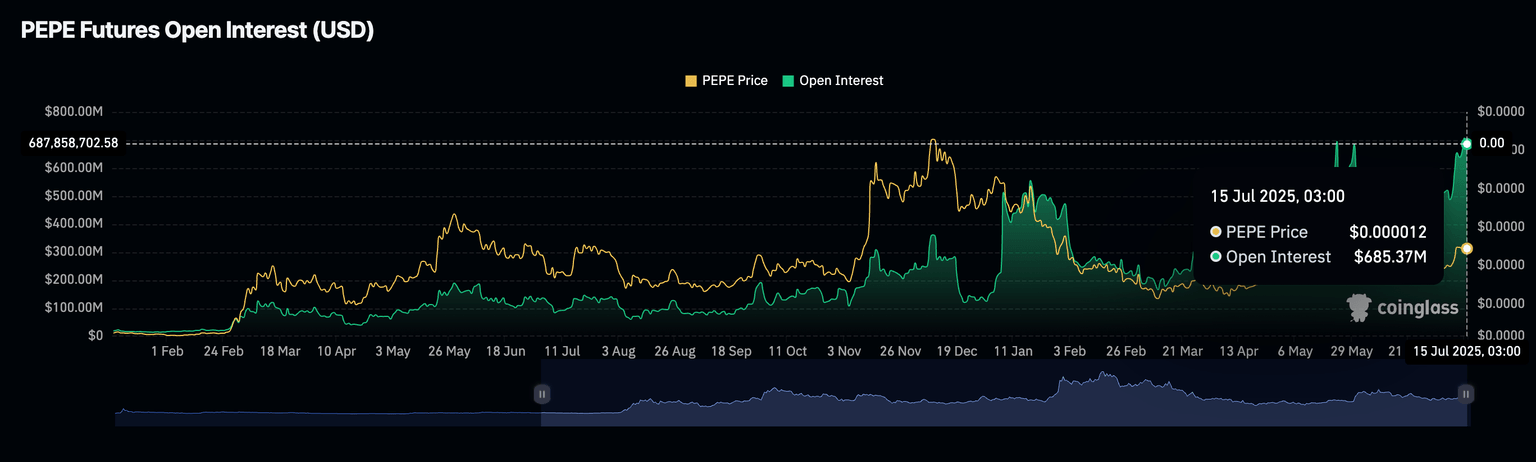This screenshot has width=1536, height=462.
Task: Toggle the PEPE Price series label
Action: pyautogui.click(x=734, y=81)
